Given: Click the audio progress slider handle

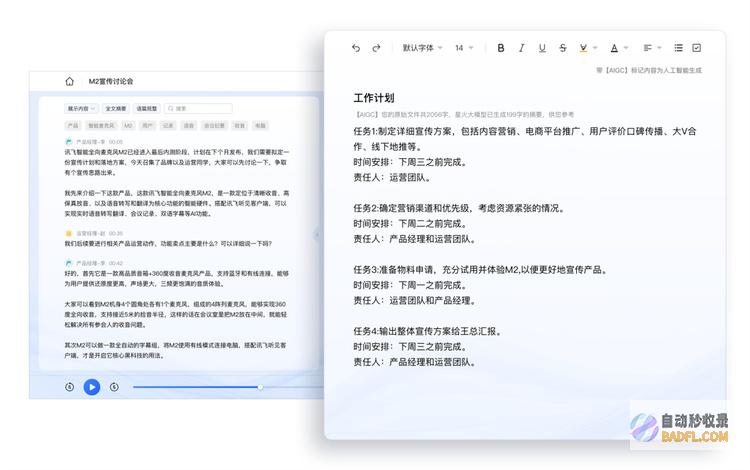Looking at the screenshot, I should 260,387.
